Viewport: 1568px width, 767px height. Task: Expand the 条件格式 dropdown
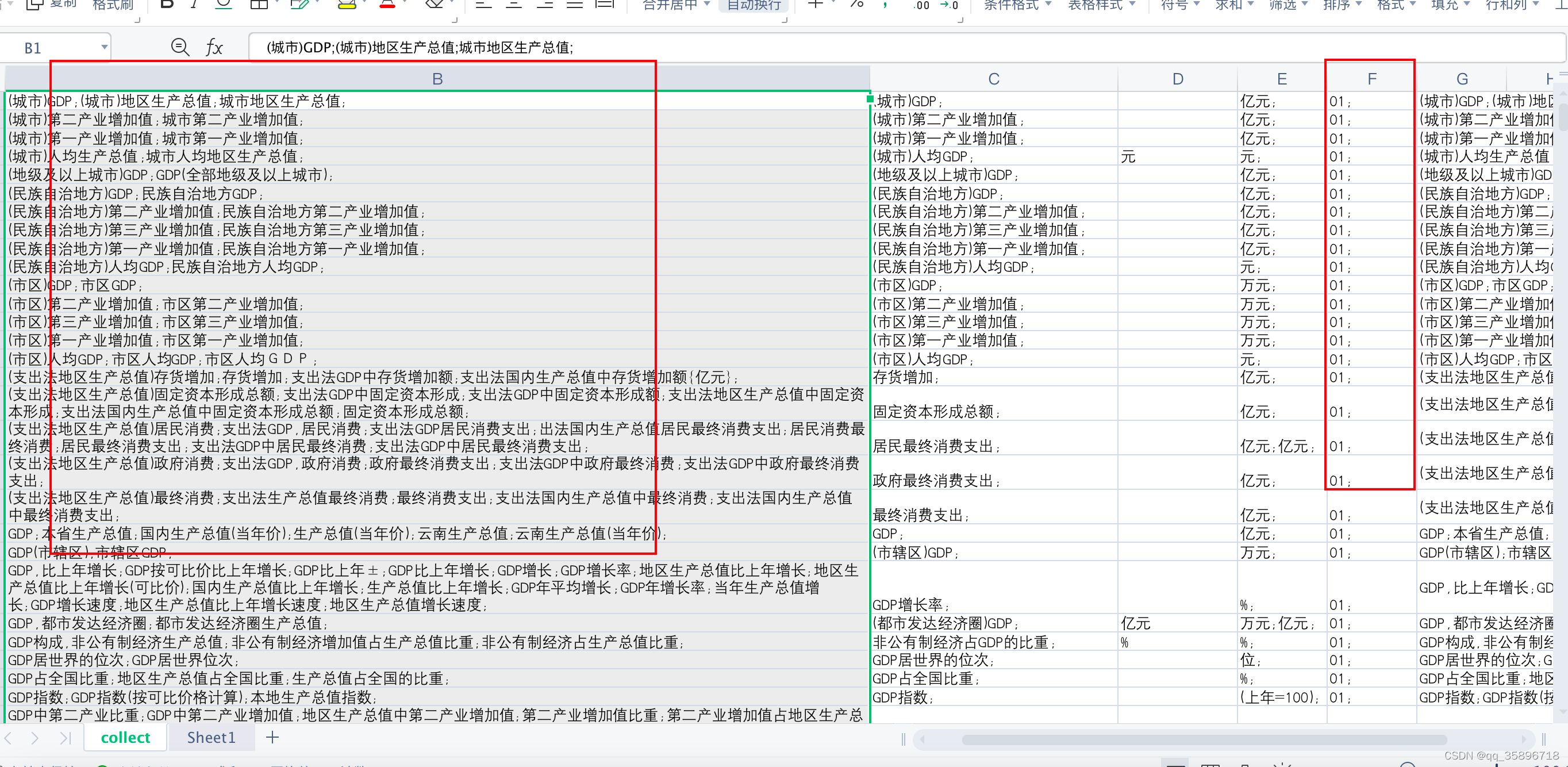click(x=1017, y=5)
